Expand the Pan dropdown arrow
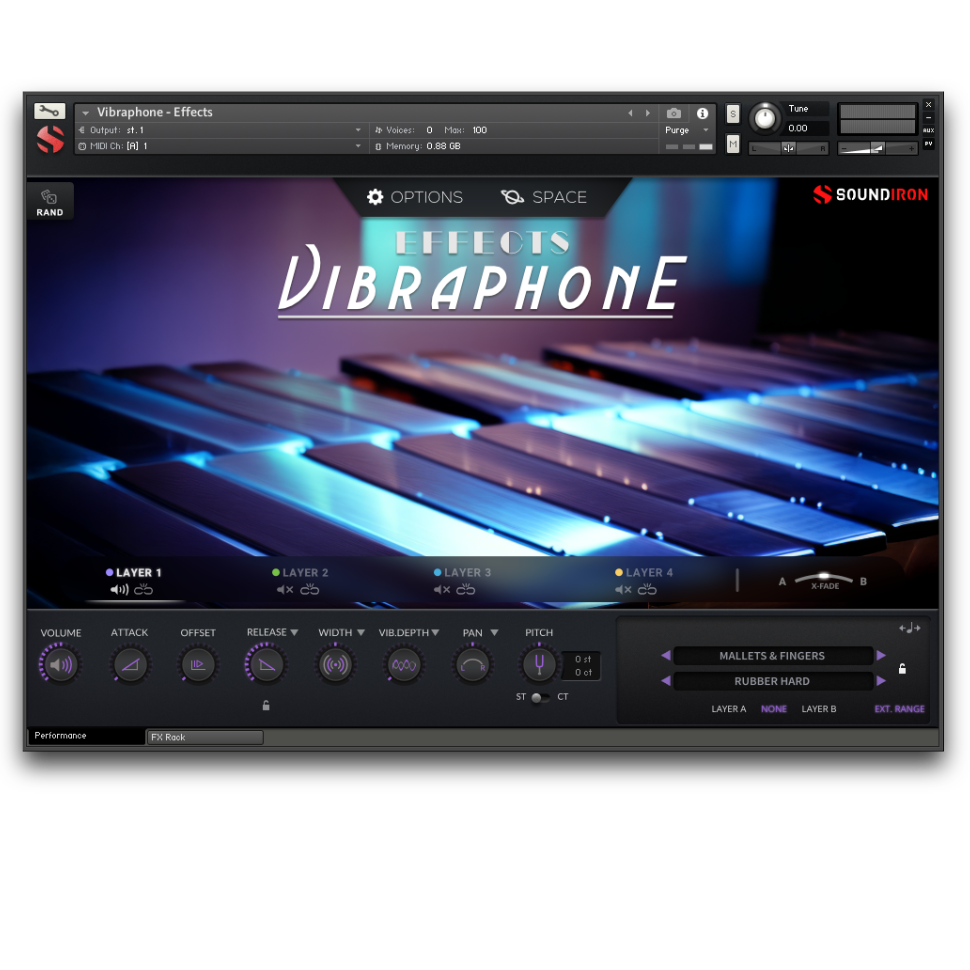 coord(494,632)
